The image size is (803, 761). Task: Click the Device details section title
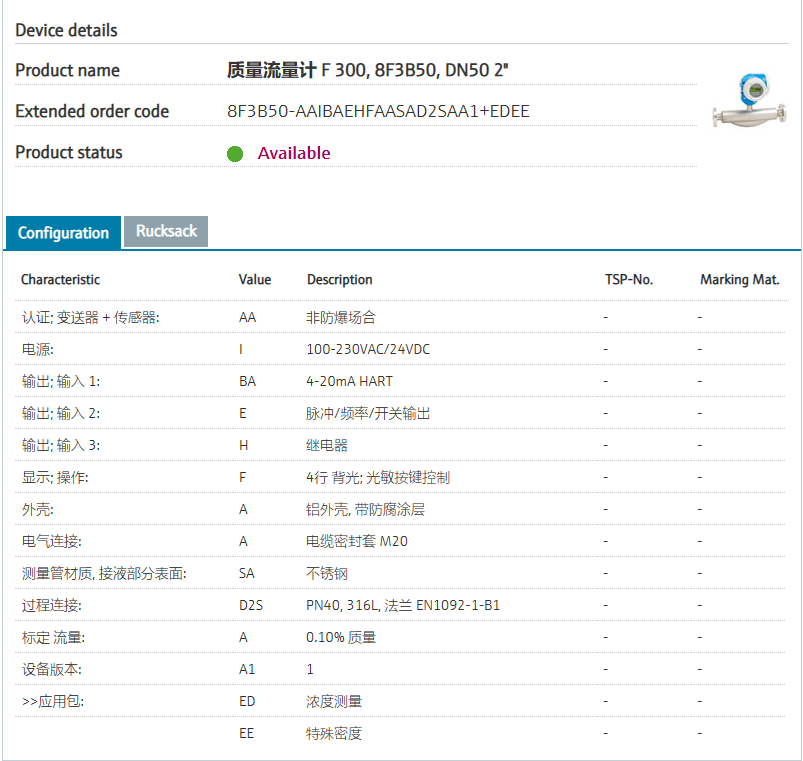point(66,30)
